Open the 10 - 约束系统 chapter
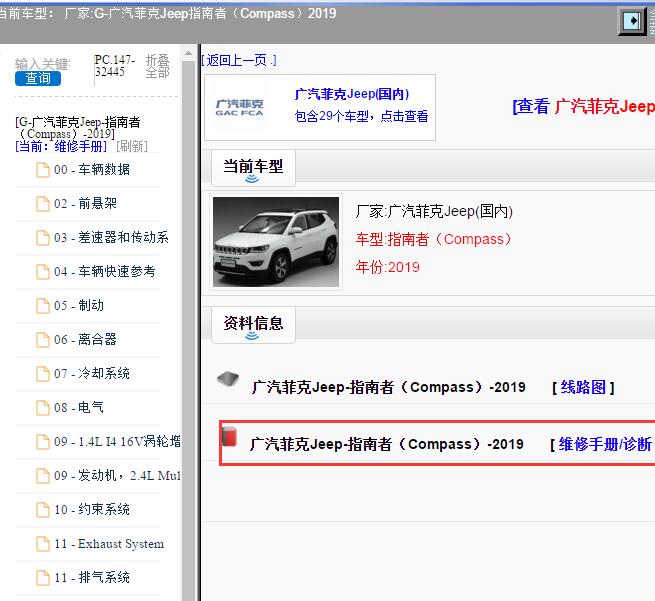The image size is (655, 601). coord(92,509)
